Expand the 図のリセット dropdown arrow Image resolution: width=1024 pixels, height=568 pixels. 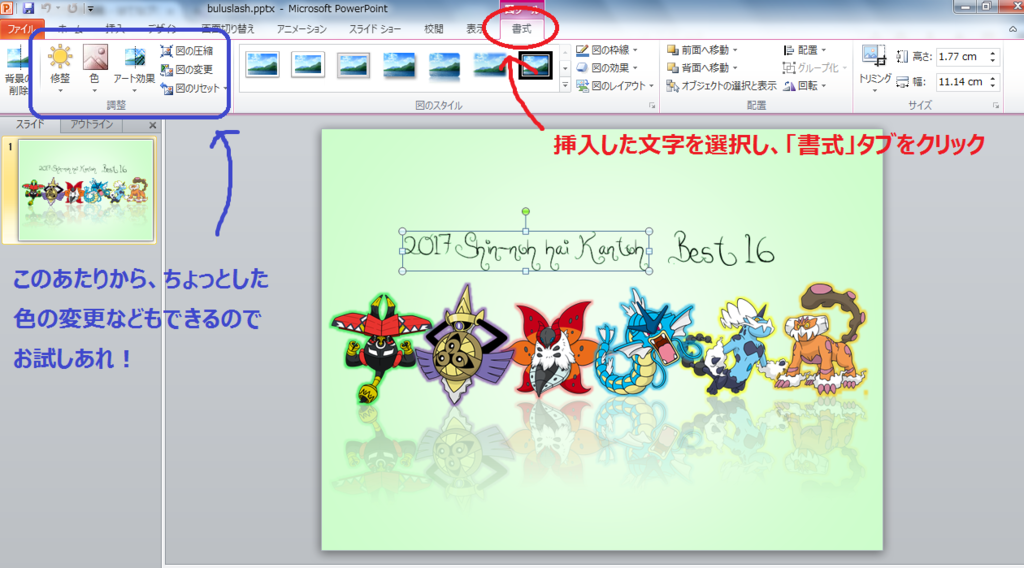225,88
